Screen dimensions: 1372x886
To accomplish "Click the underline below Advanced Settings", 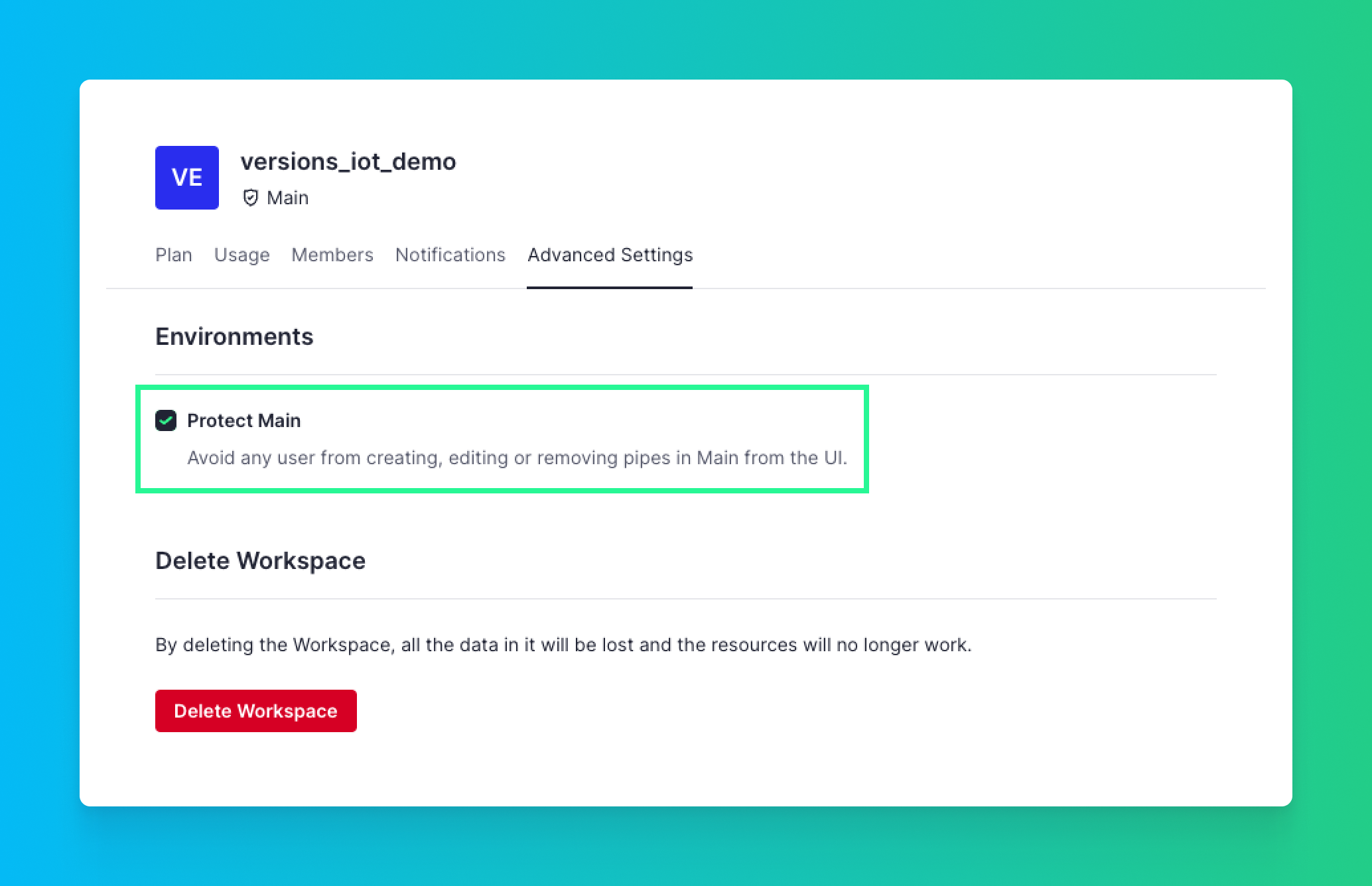I will (610, 287).
